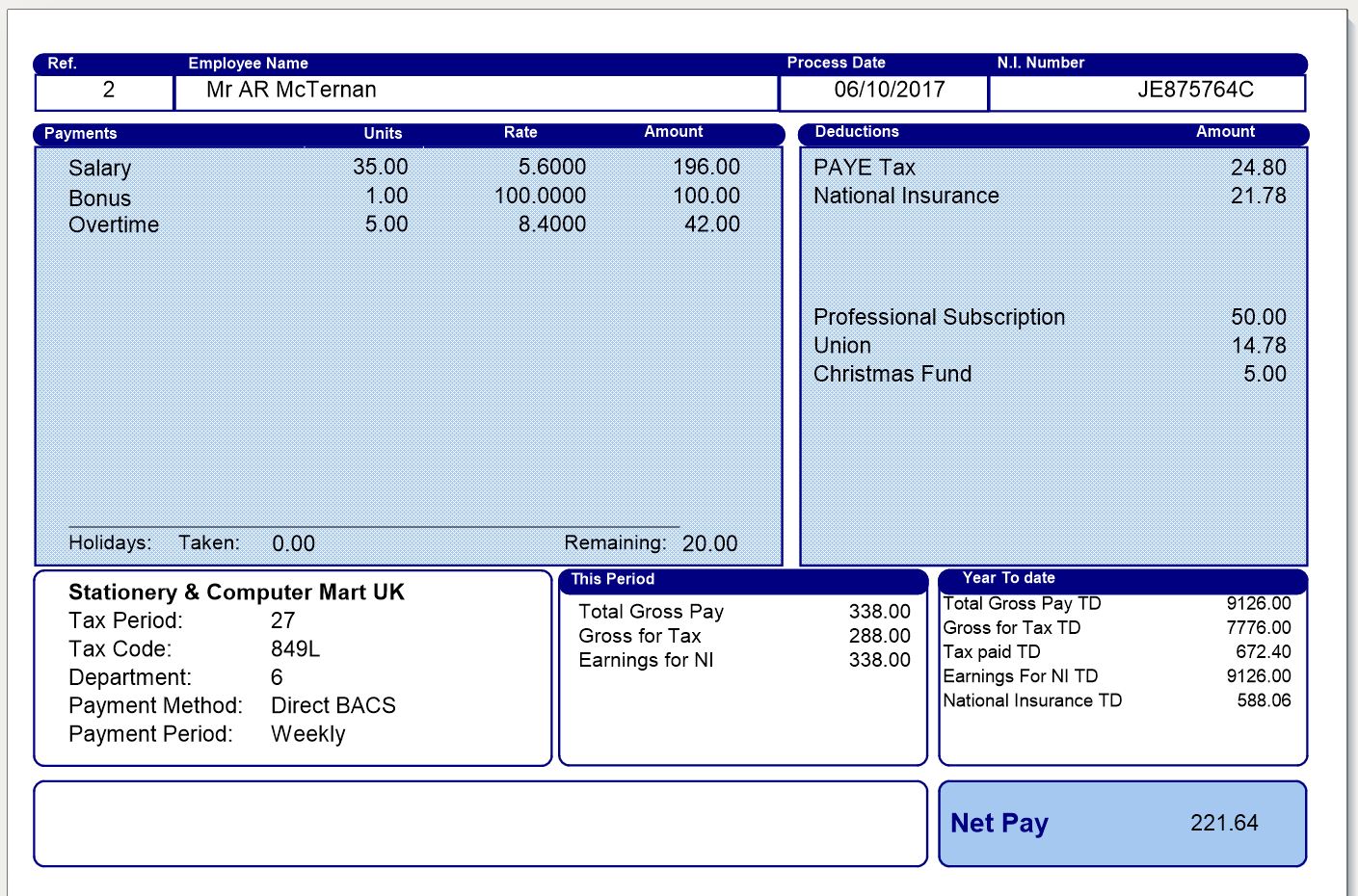The image size is (1358, 896).
Task: Select the N.I. number JE875764C
Action: click(x=1195, y=91)
